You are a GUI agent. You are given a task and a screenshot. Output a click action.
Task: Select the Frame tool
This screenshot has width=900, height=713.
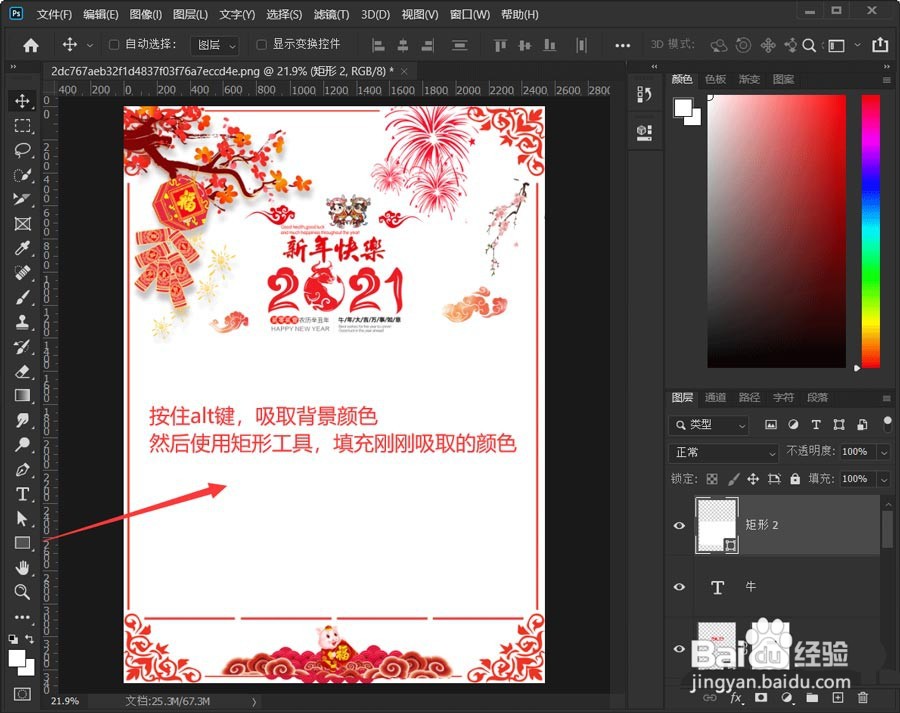(x=22, y=224)
